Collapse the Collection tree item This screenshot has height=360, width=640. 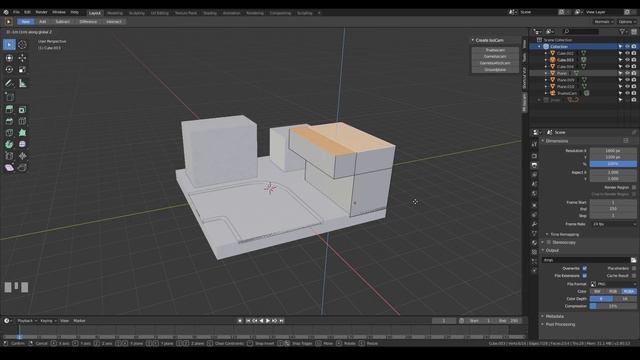pos(539,47)
